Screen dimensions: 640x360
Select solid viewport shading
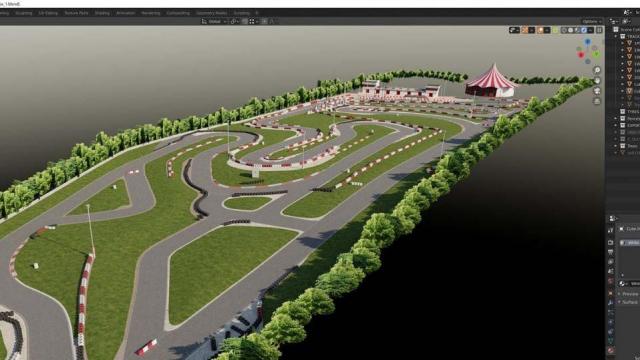click(571, 30)
